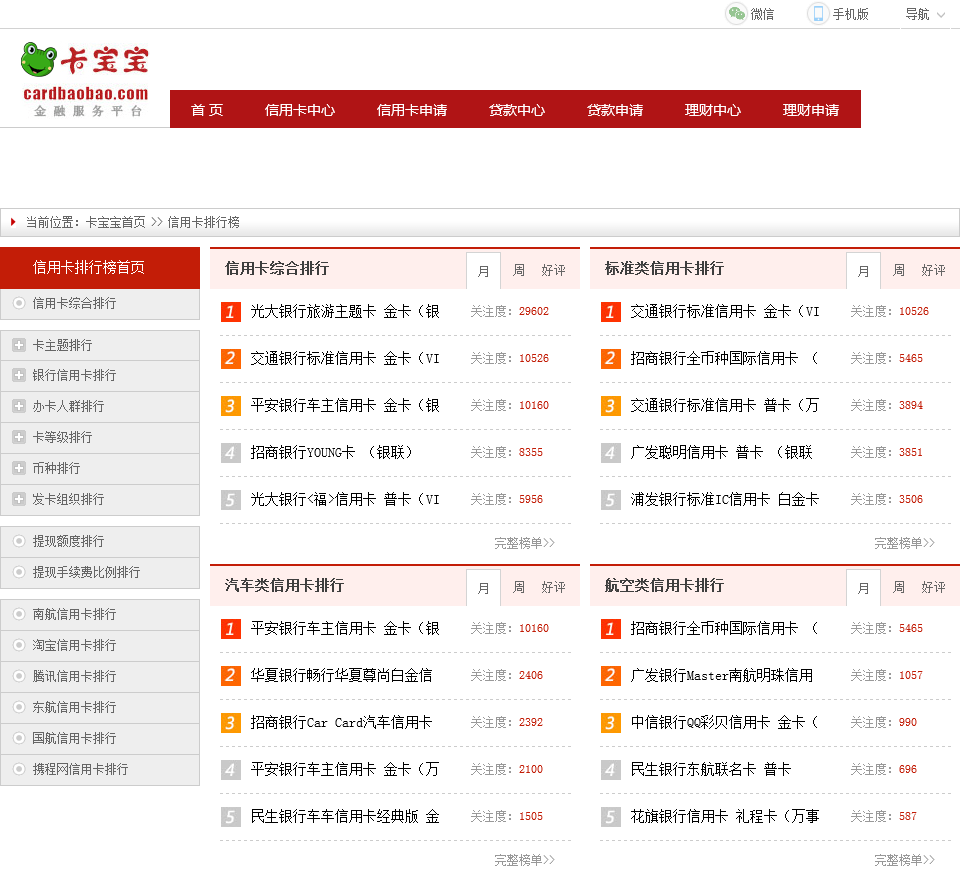Open 光大银行旅游主题卡 金卡 link
Screen dimensions: 960x873
click(x=345, y=312)
